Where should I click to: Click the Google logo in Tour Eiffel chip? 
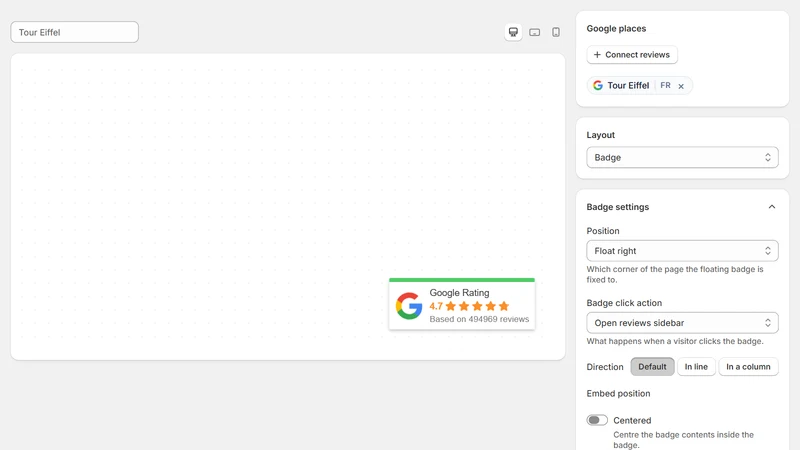click(598, 86)
